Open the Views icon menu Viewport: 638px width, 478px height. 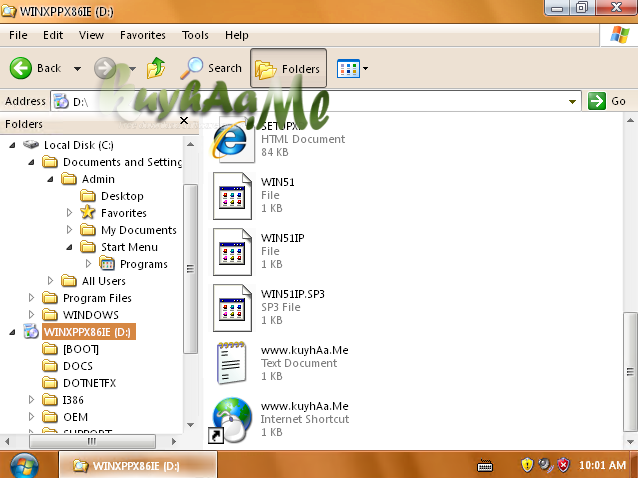pyautogui.click(x=348, y=68)
